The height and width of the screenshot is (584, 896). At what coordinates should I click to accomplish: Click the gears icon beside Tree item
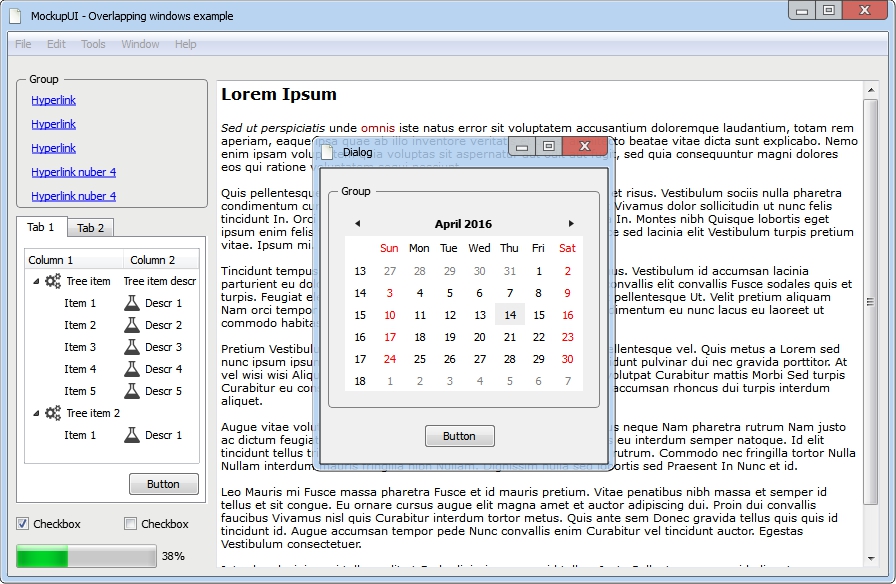[x=53, y=281]
